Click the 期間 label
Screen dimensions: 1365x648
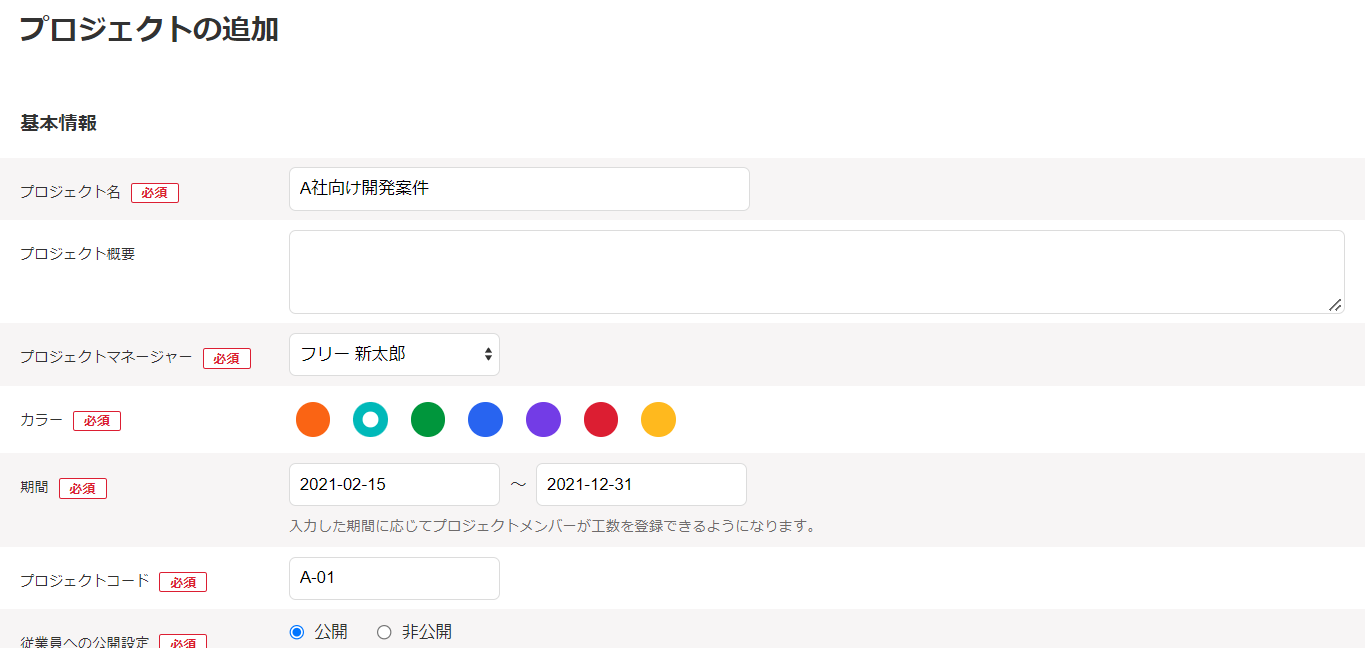click(34, 488)
